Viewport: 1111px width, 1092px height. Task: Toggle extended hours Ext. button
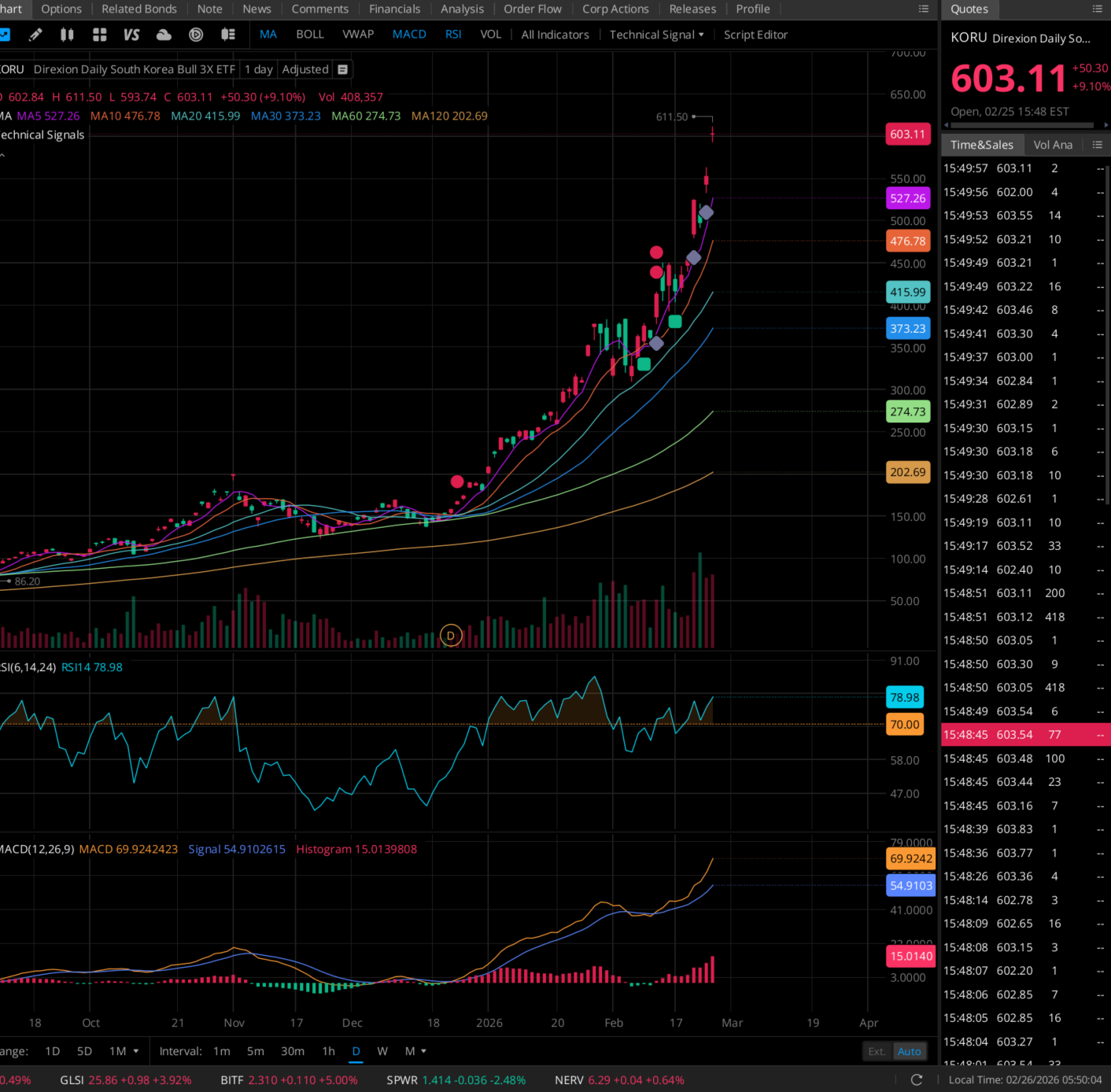877,1052
